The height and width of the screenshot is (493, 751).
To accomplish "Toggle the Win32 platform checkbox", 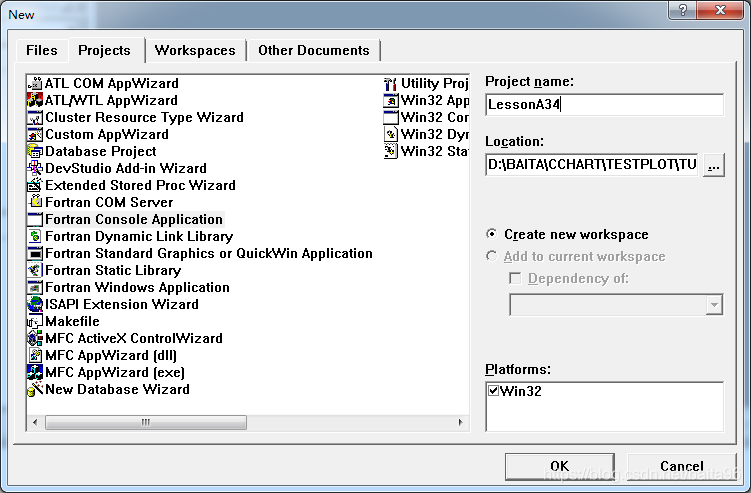I will point(493,391).
